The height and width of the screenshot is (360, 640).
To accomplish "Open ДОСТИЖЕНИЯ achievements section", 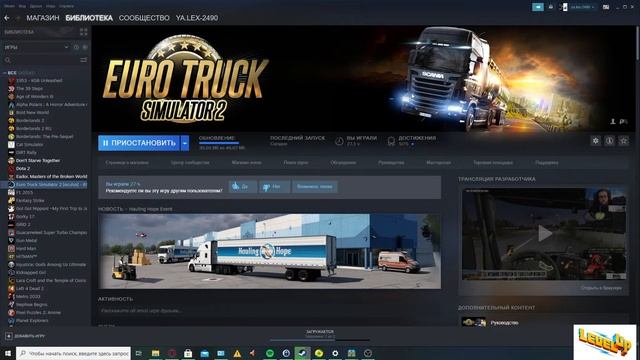I will tap(412, 141).
